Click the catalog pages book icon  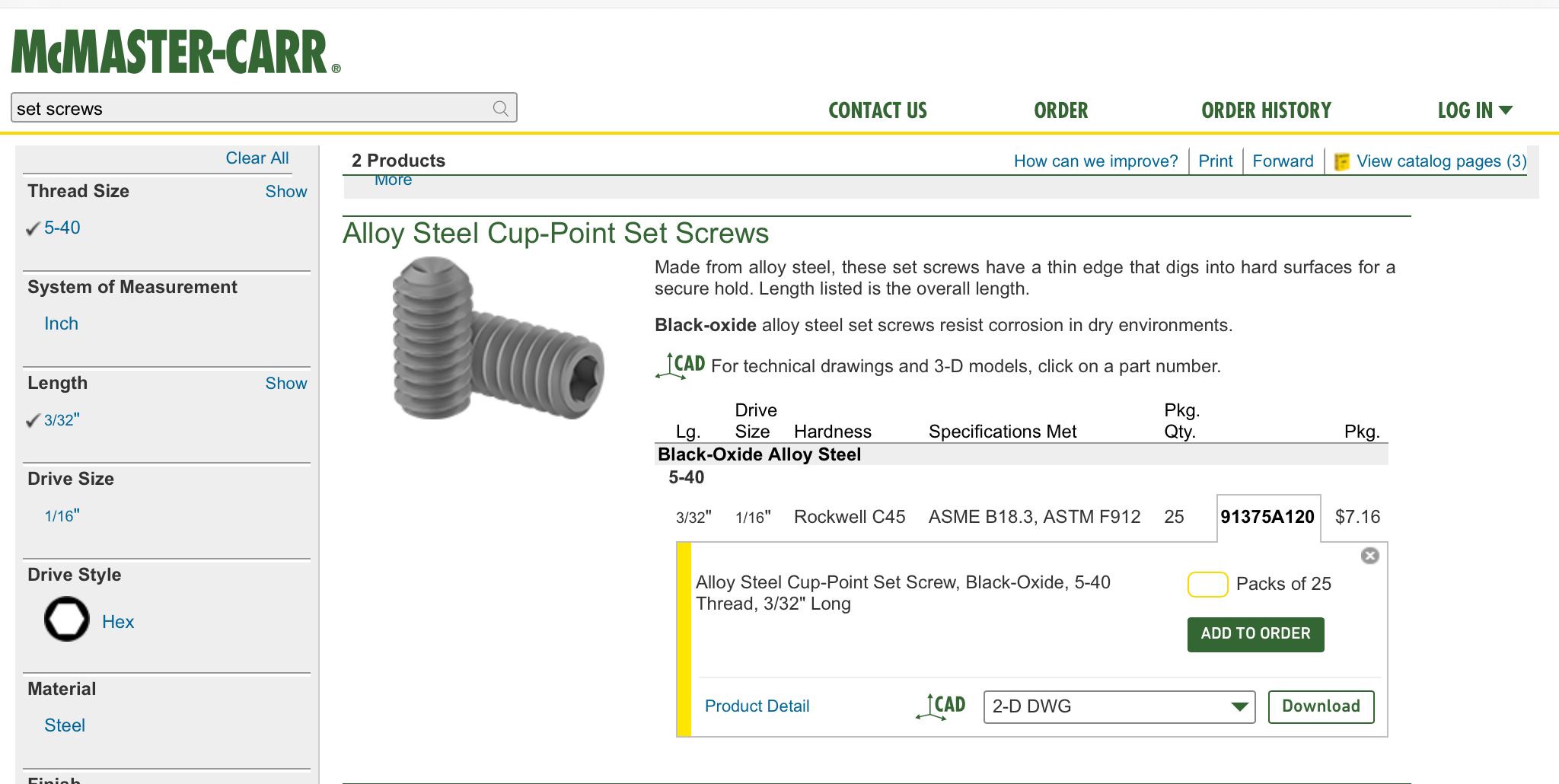(x=1342, y=162)
